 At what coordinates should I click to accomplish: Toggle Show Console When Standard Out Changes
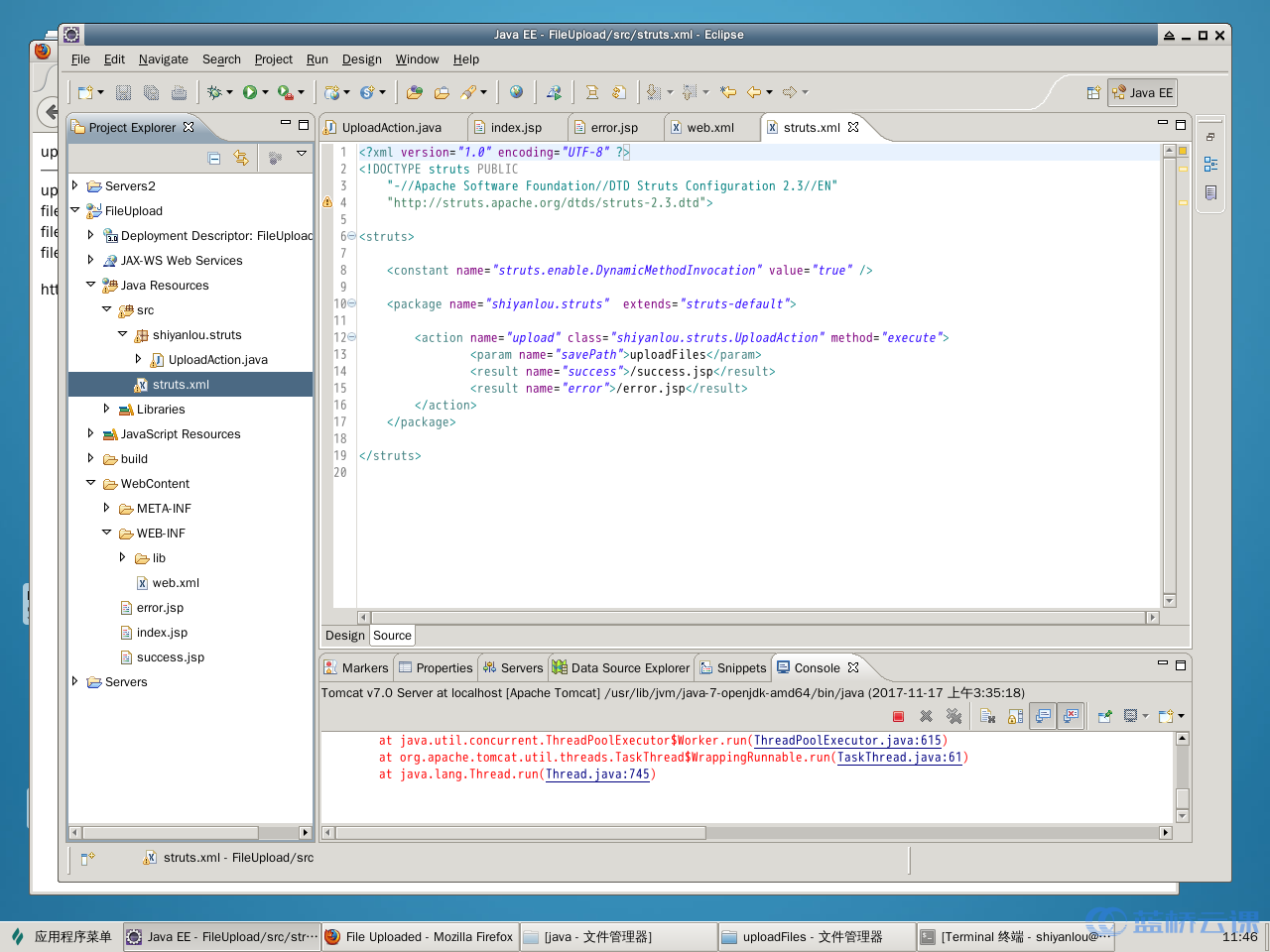pyautogui.click(x=1043, y=716)
